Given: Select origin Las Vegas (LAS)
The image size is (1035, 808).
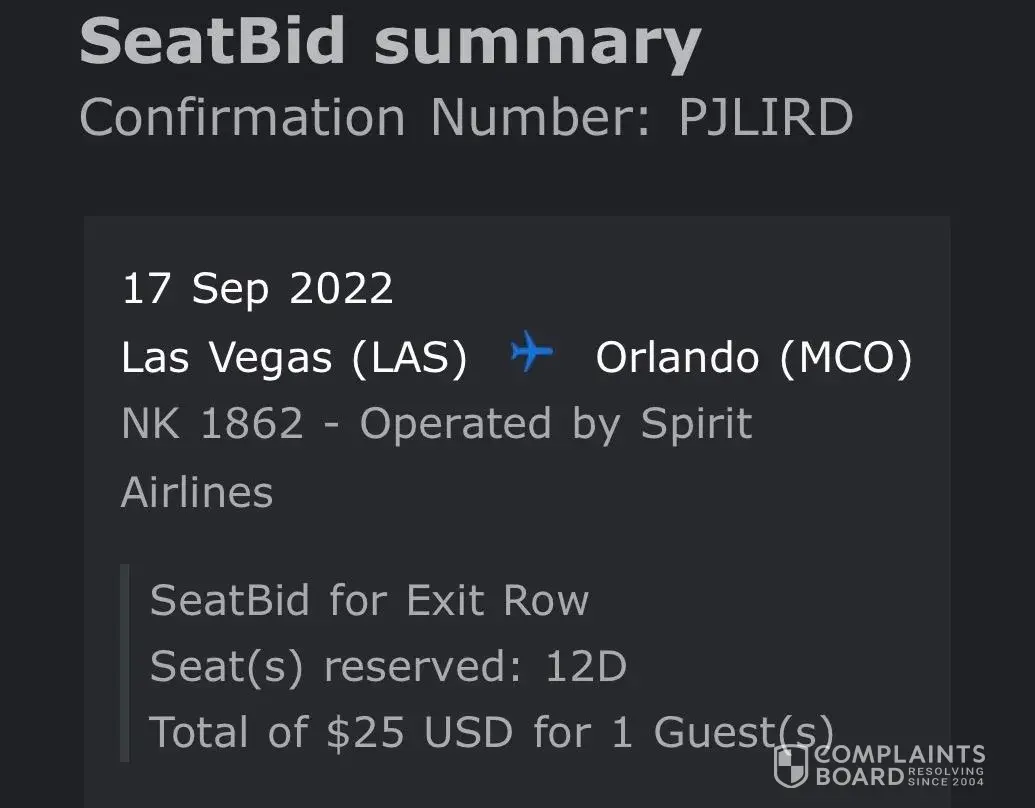Looking at the screenshot, I should click(294, 357).
